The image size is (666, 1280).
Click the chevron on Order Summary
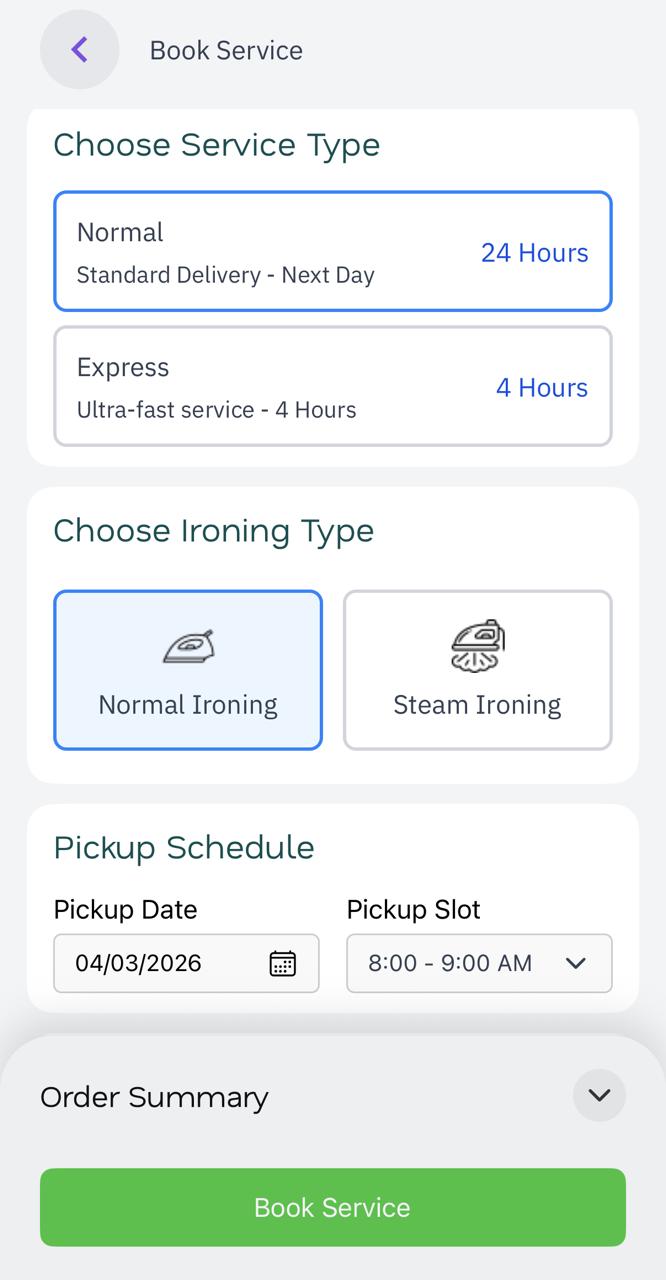(x=599, y=1096)
